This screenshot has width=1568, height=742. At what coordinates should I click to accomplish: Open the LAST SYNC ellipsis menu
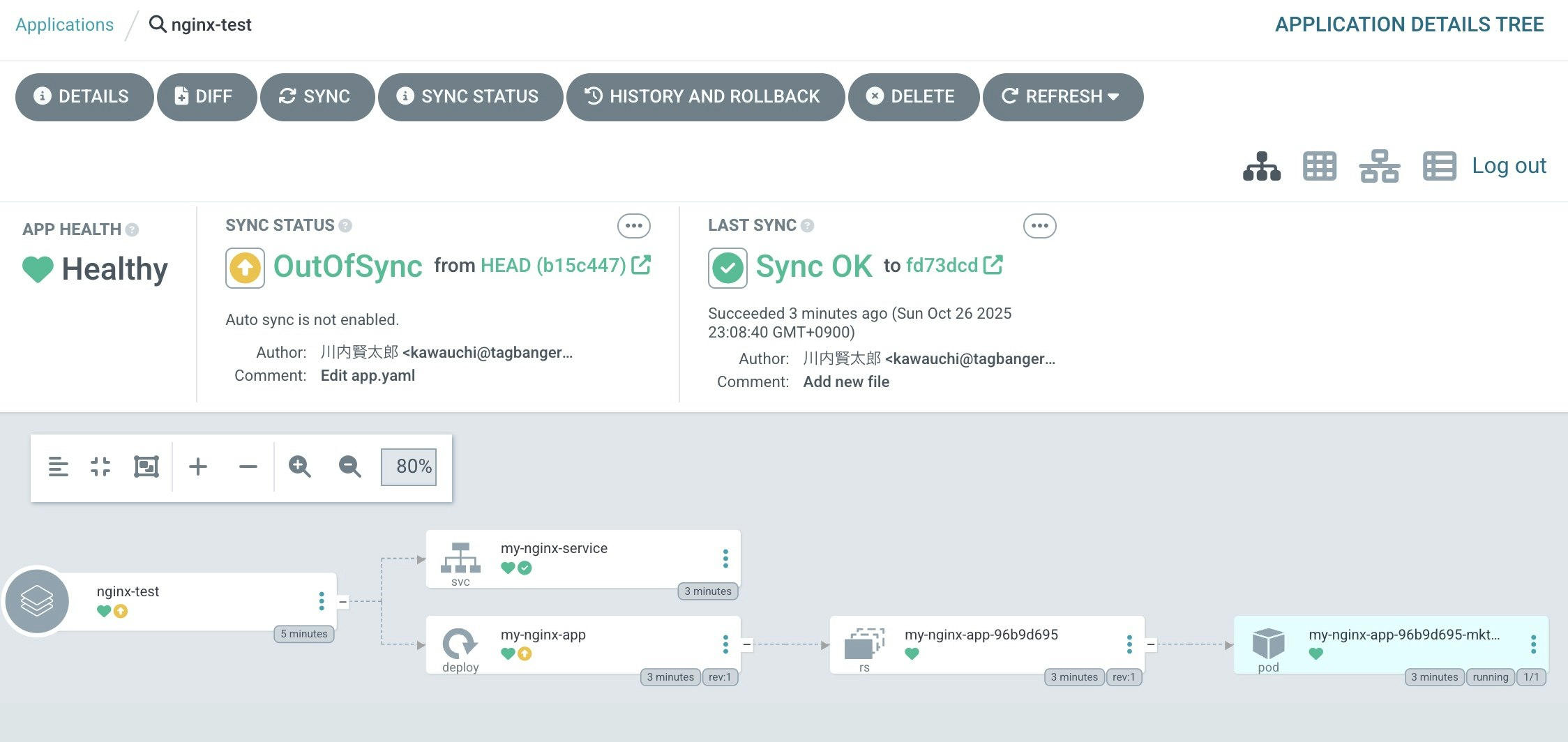[1039, 226]
